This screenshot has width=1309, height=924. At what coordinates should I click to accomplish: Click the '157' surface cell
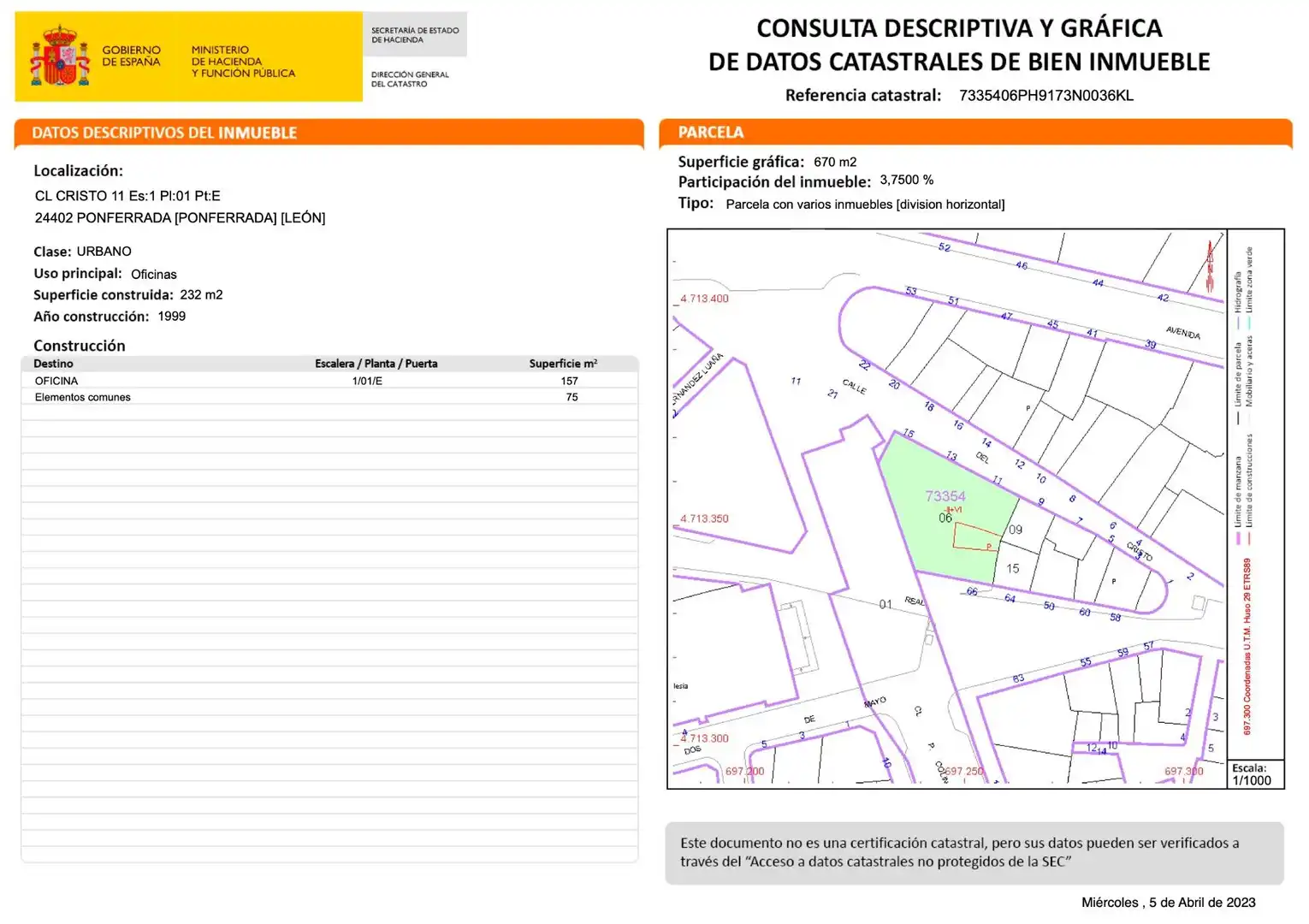pyautogui.click(x=570, y=381)
